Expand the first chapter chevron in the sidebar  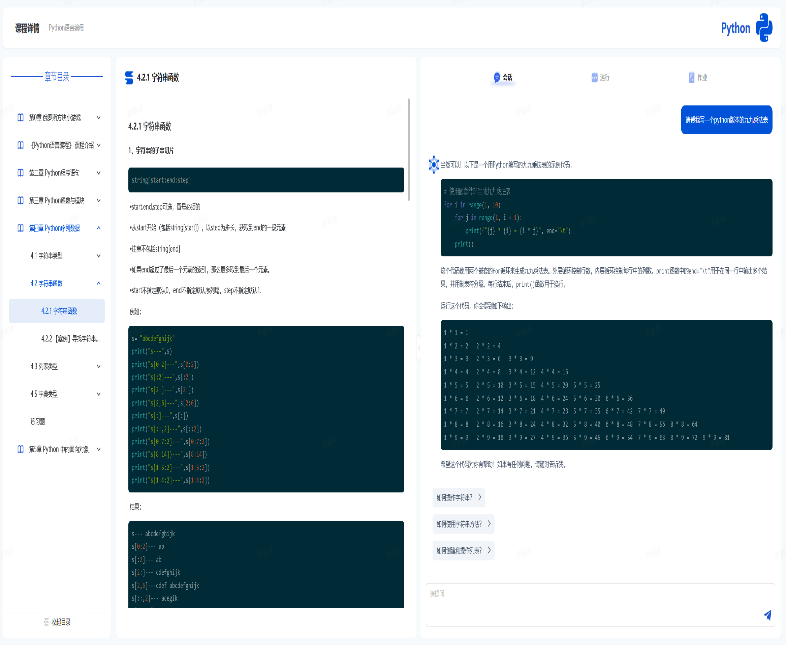(x=98, y=117)
